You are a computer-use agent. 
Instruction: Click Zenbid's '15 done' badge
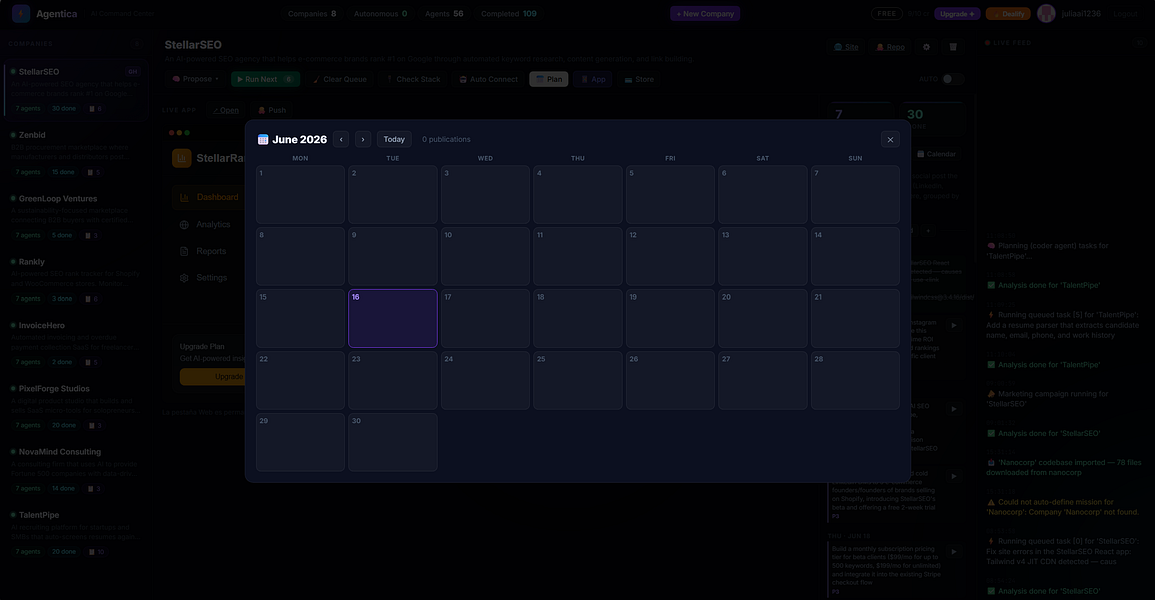tap(63, 172)
